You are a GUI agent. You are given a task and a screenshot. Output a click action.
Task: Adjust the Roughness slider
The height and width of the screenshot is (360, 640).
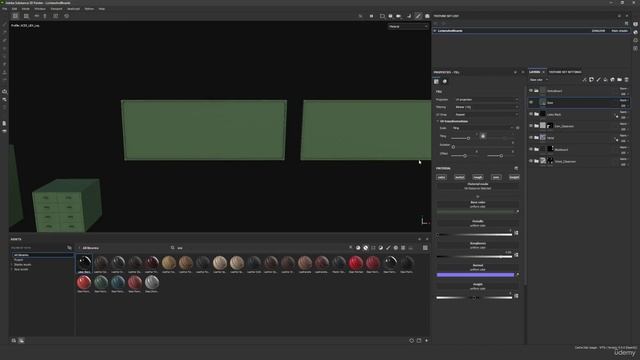[474, 257]
